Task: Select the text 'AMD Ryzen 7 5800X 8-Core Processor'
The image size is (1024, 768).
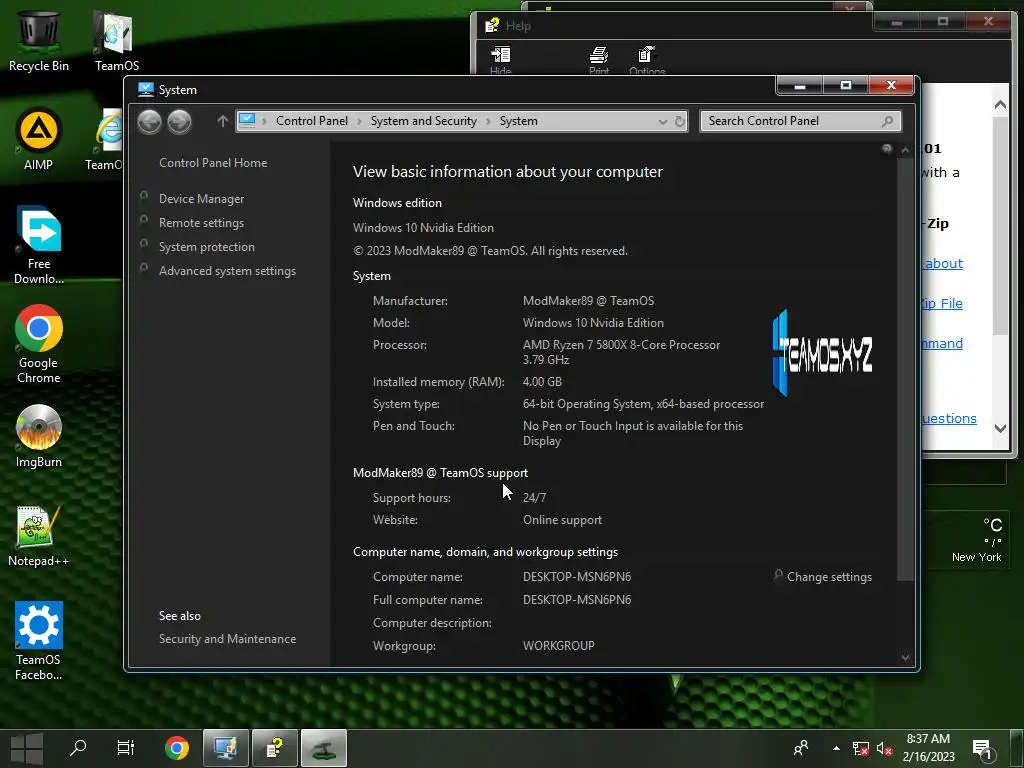Action: point(621,345)
